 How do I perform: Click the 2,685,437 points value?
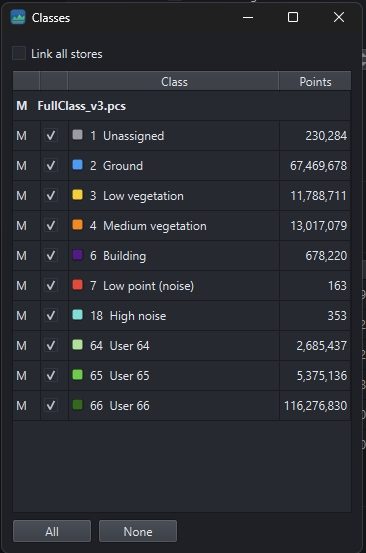[x=322, y=346]
